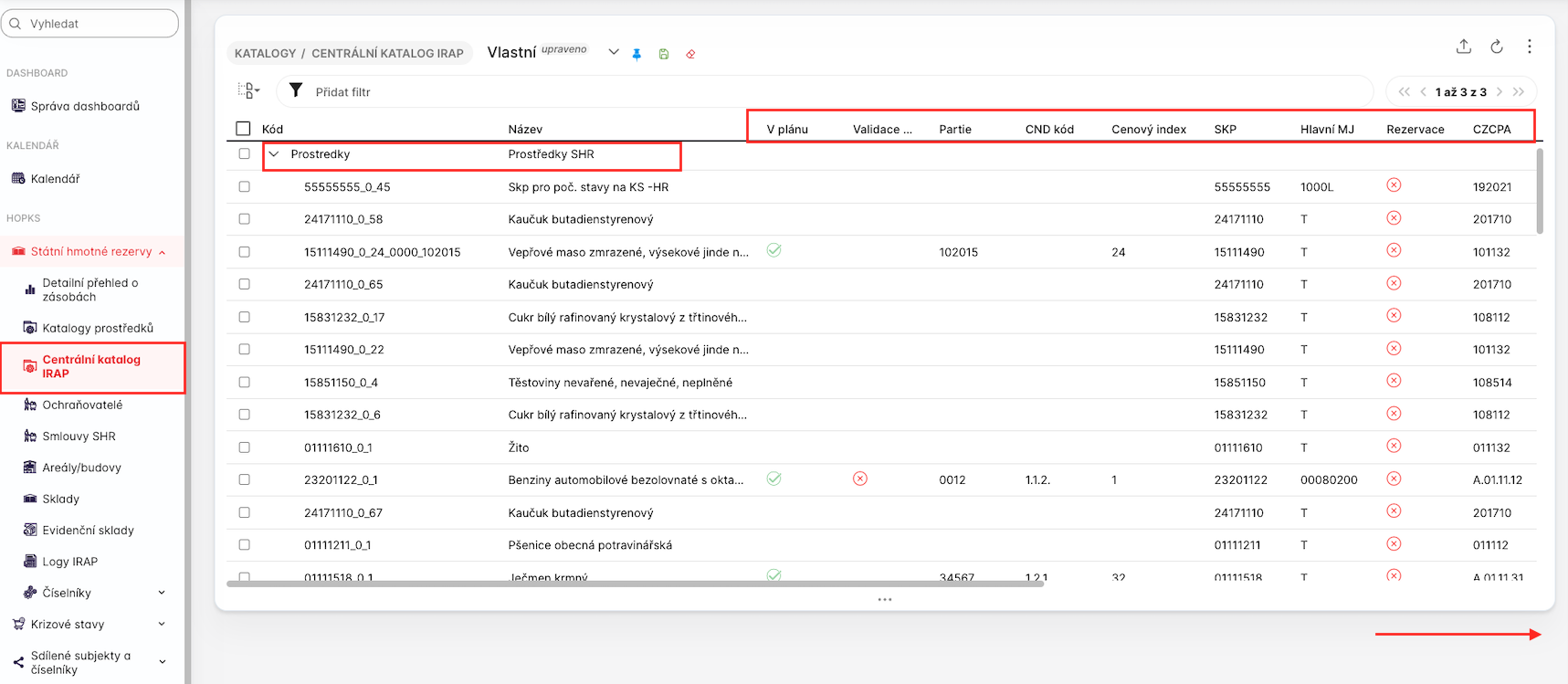This screenshot has width=1568, height=684.
Task: Click the export upload icon
Action: [1463, 47]
